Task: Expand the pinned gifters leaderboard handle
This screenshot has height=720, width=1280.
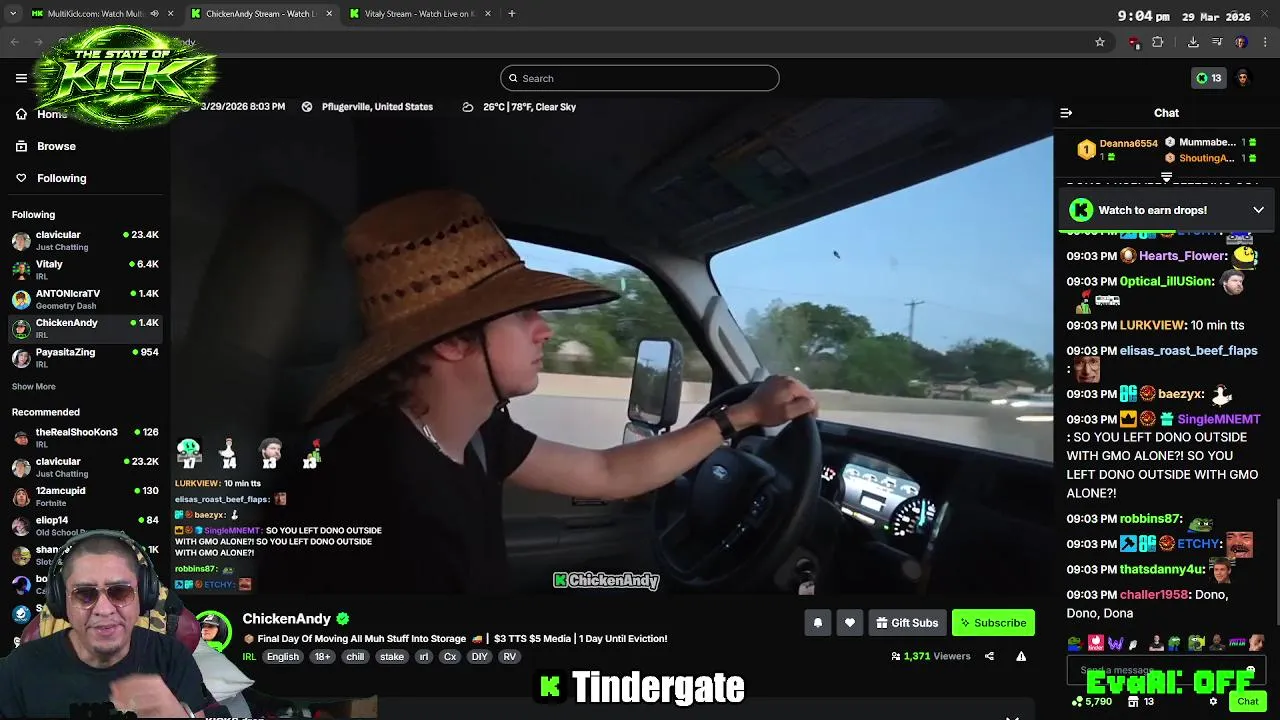Action: (x=1166, y=177)
